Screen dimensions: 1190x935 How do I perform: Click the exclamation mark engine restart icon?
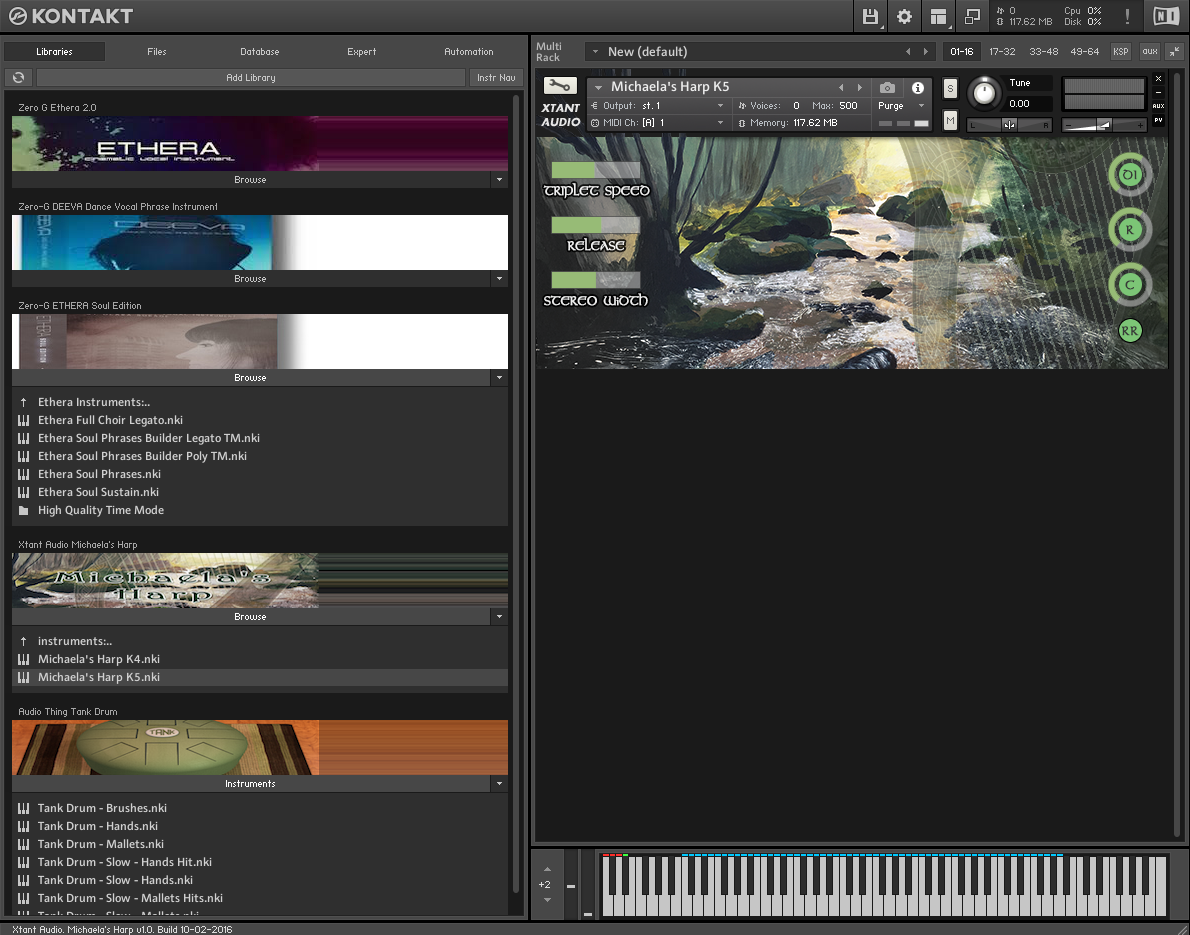point(1128,16)
